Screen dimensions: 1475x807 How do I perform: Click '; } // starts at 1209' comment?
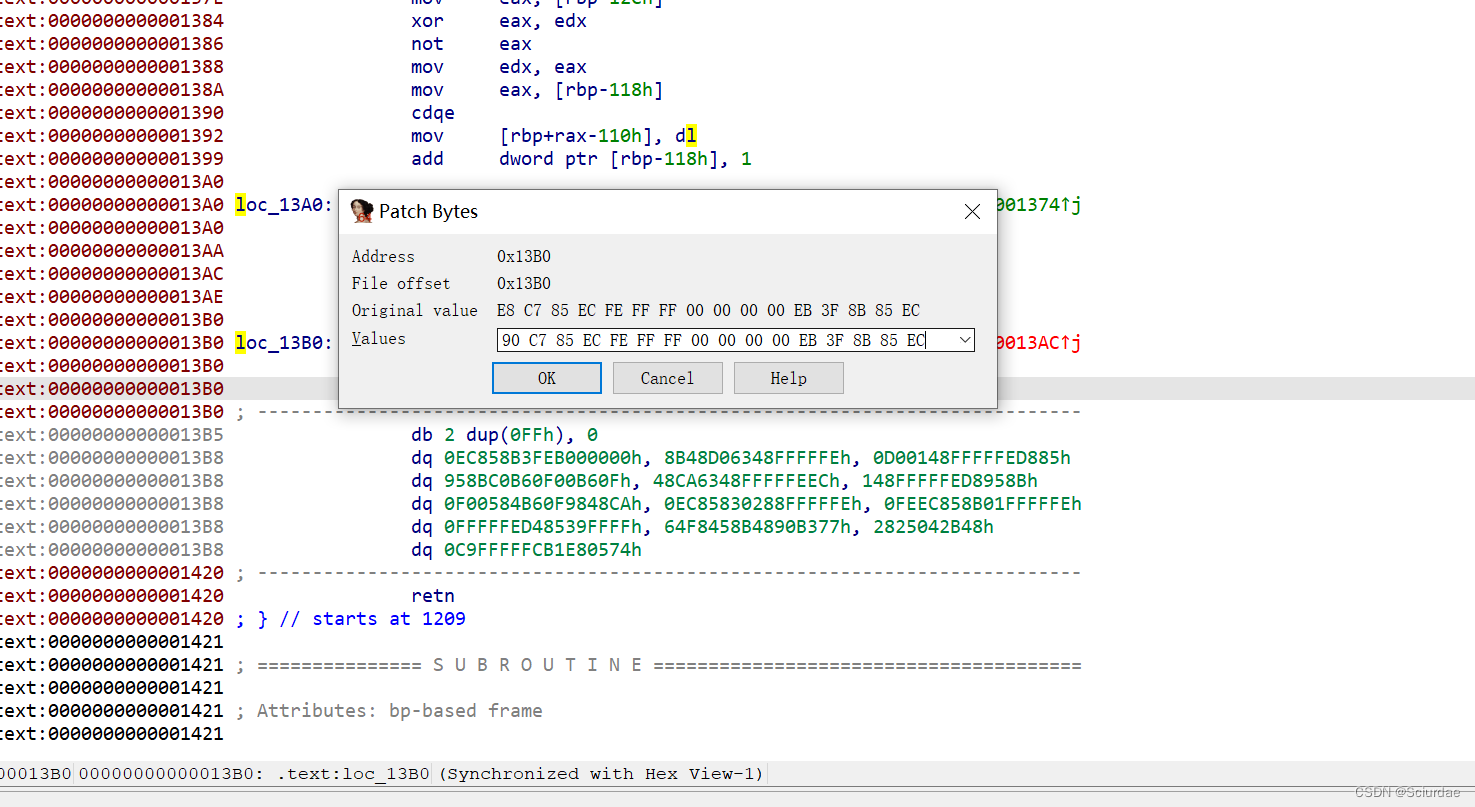(x=351, y=619)
